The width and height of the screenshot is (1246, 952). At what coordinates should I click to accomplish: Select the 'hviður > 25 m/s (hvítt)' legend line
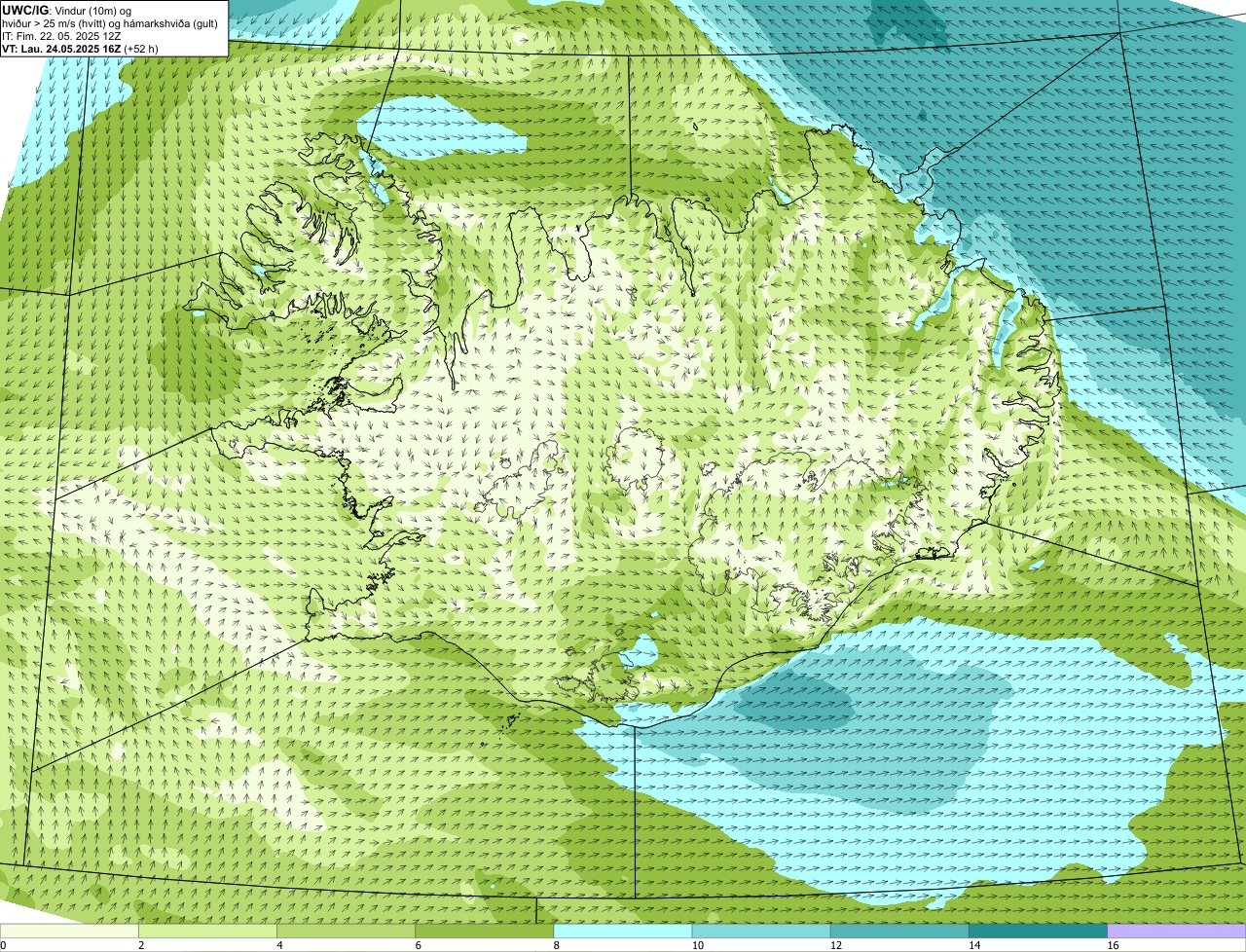tap(110, 23)
